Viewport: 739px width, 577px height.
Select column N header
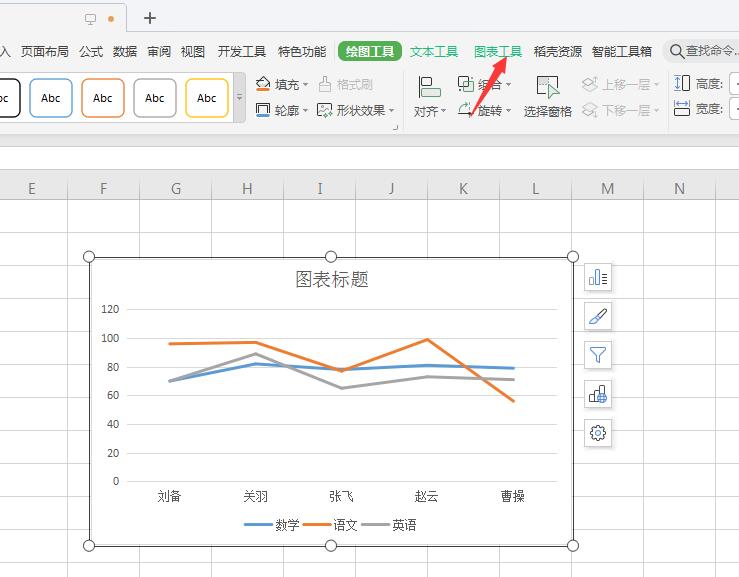[679, 189]
